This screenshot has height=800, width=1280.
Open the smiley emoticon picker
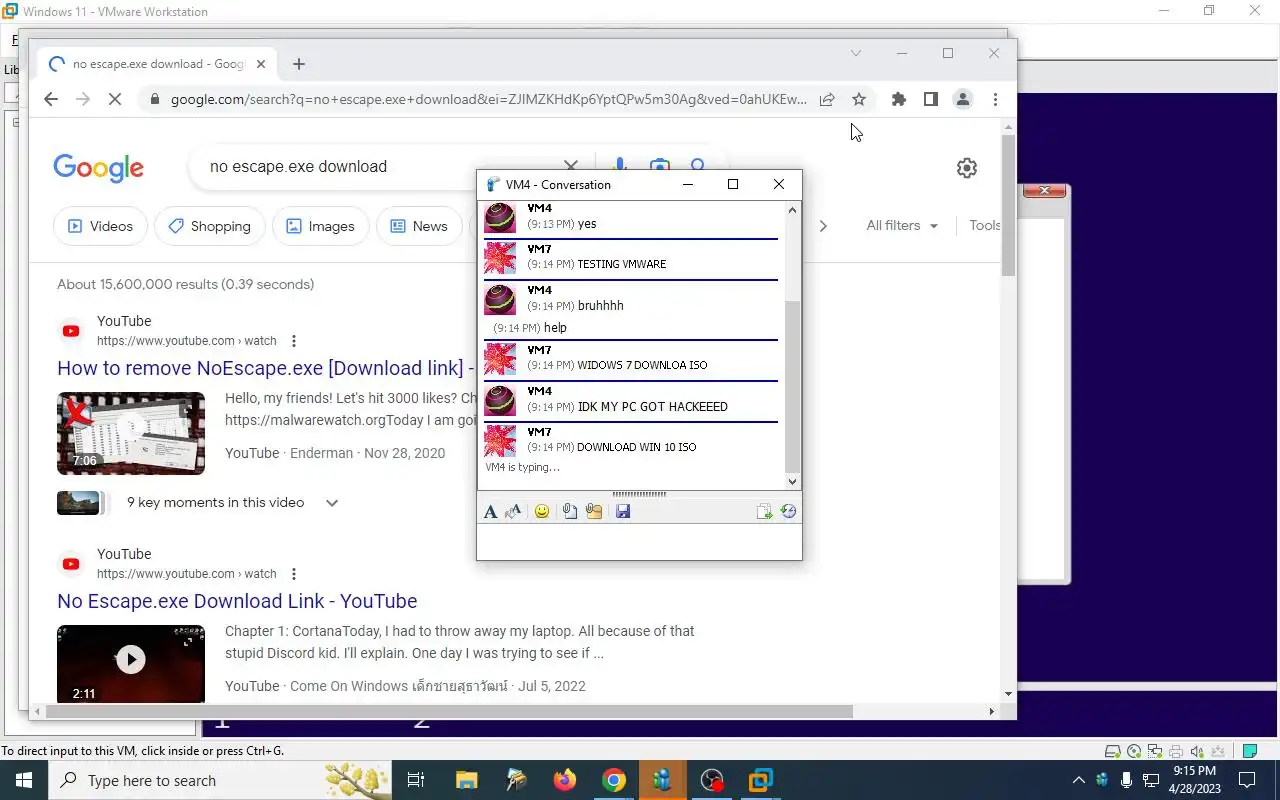click(x=542, y=512)
